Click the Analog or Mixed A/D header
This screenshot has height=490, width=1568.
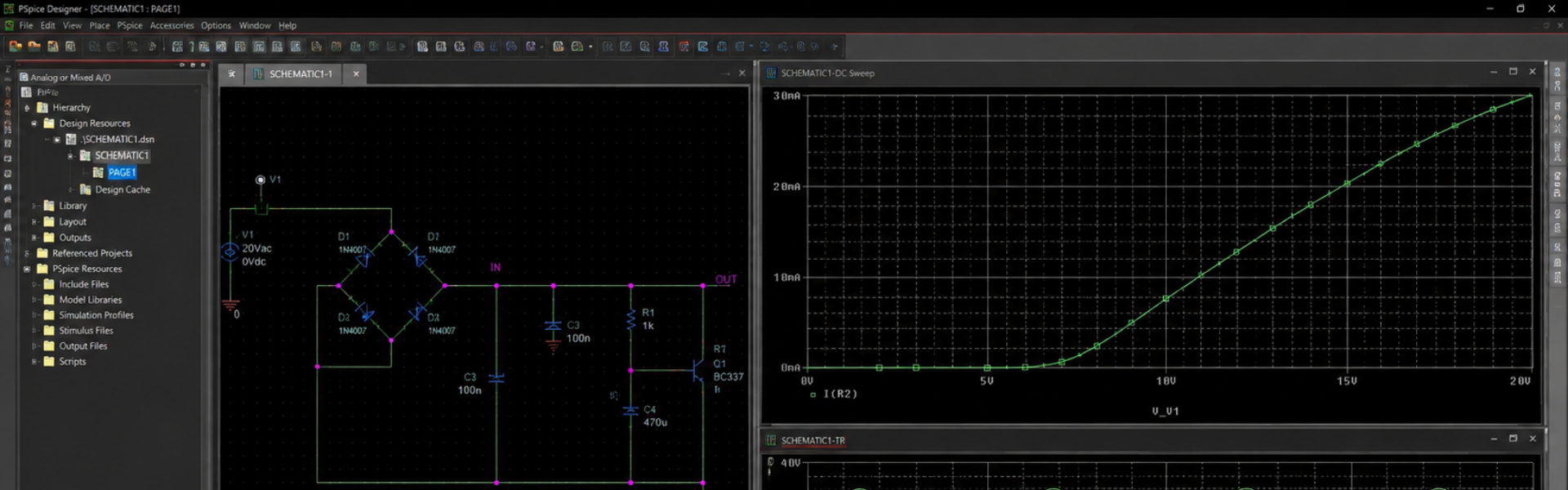point(70,78)
